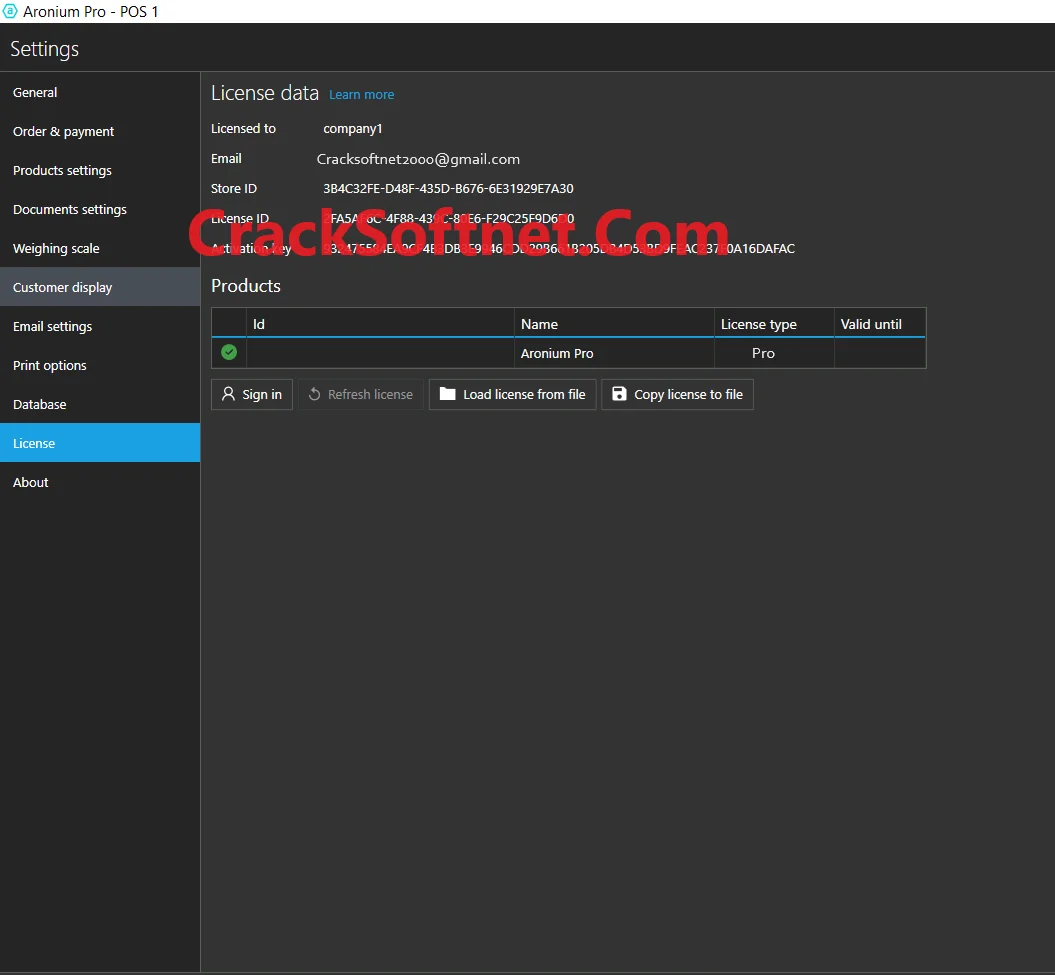Select Email settings in sidebar
This screenshot has height=975, width=1055.
[x=100, y=326]
